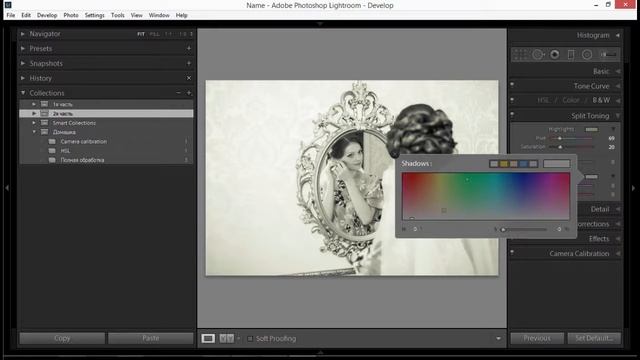
Task: Click the Lightroom app icon in title bar
Action: coord(8,5)
